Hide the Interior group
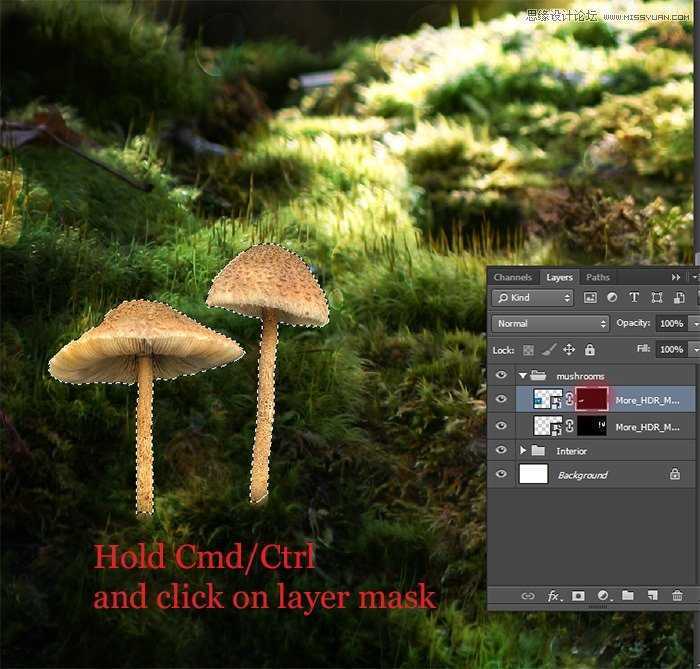The image size is (700, 669). coord(501,450)
